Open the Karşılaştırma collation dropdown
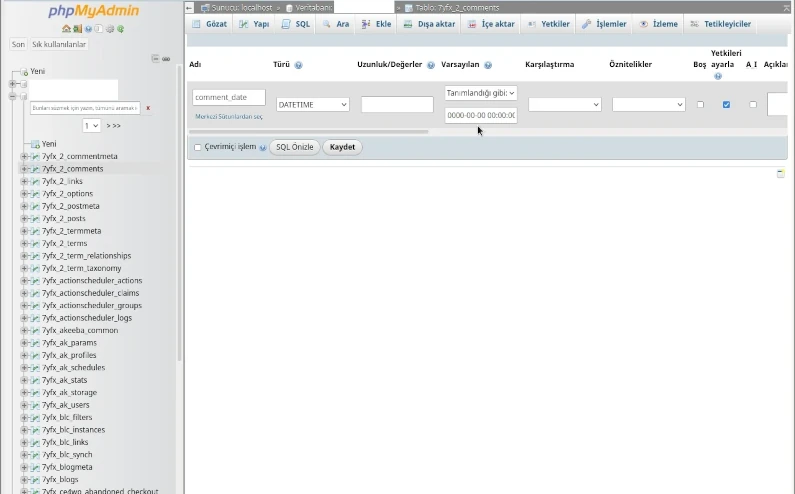 point(564,104)
